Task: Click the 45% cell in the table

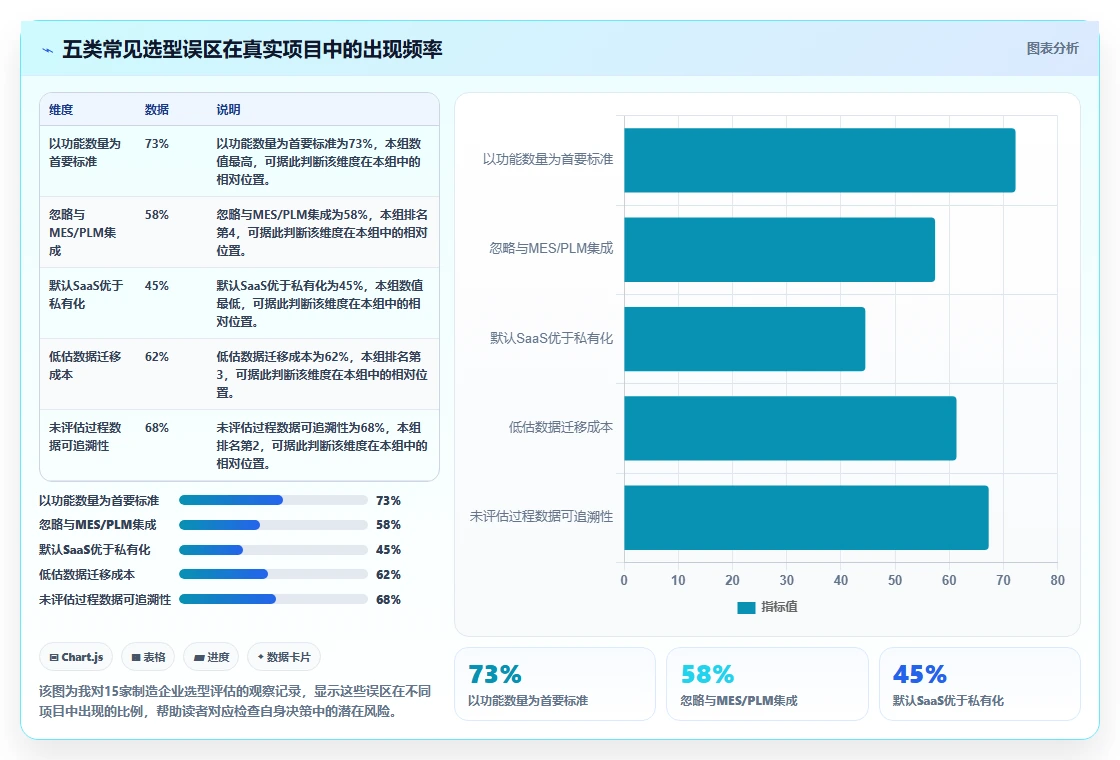Action: point(156,286)
